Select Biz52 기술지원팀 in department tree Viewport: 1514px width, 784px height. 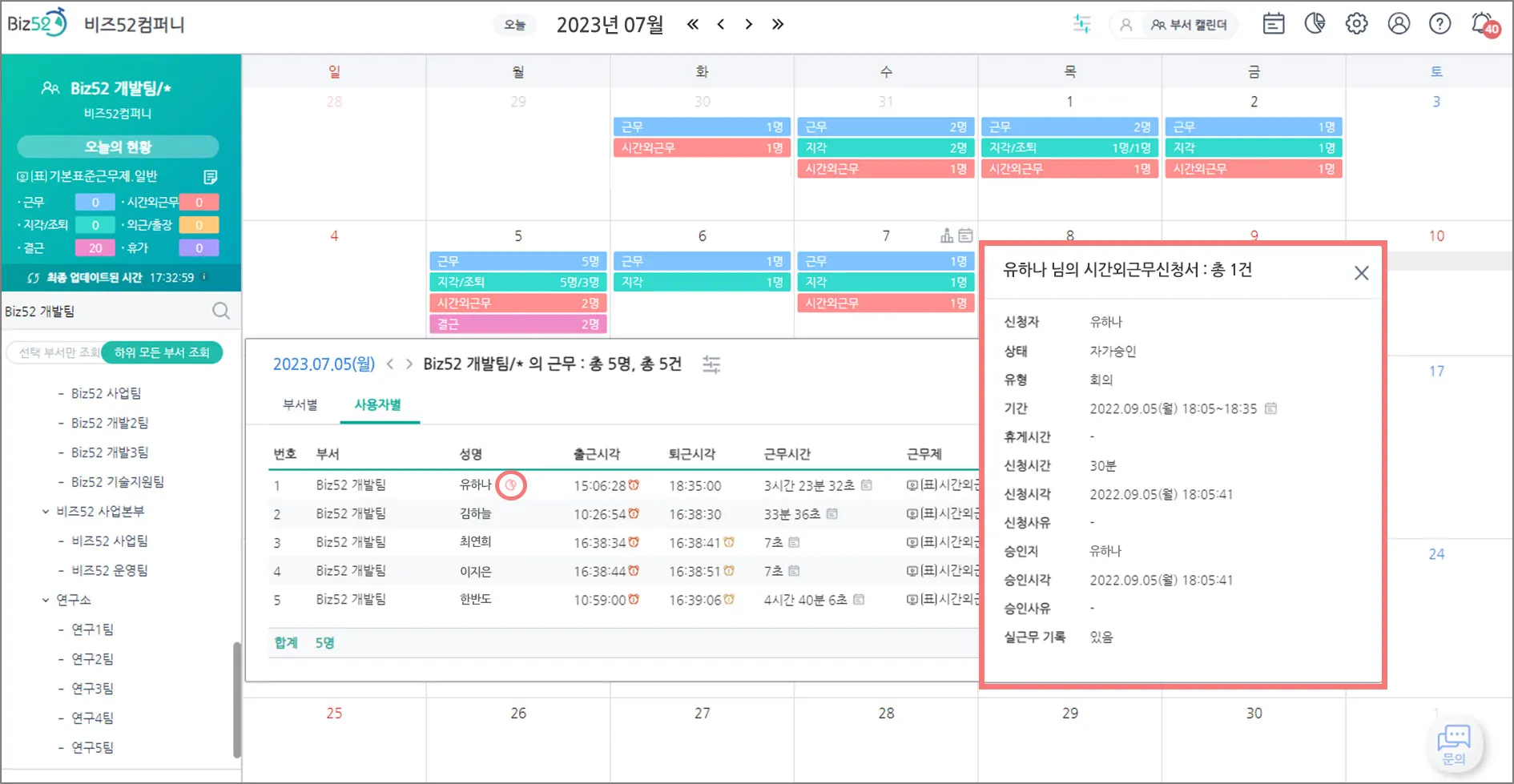(118, 481)
